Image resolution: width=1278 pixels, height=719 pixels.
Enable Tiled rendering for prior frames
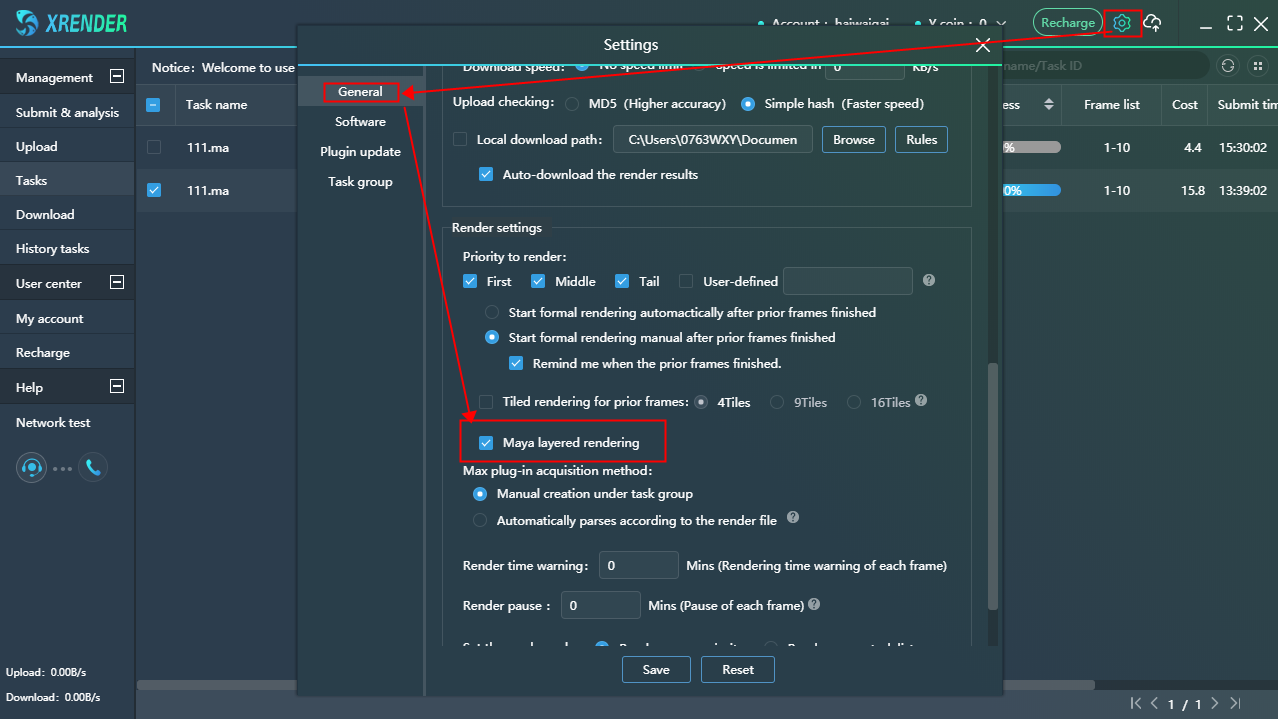pyautogui.click(x=486, y=402)
